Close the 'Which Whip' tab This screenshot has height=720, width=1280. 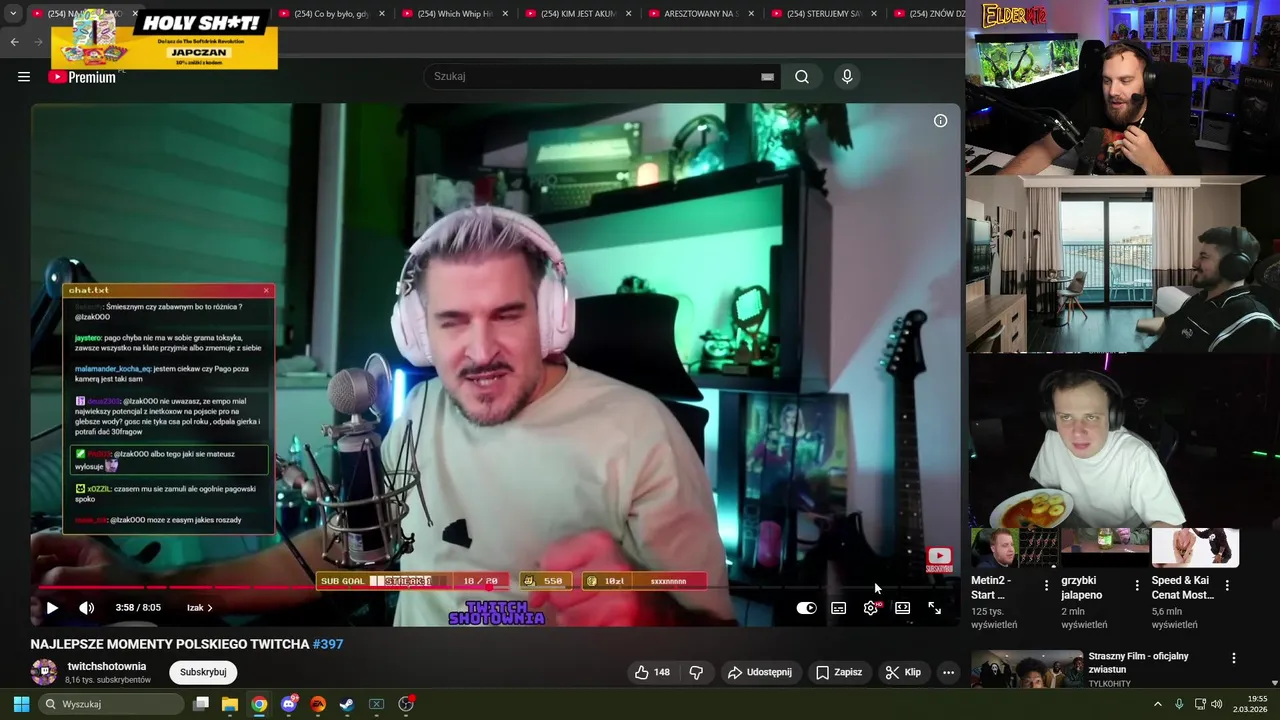[505, 14]
